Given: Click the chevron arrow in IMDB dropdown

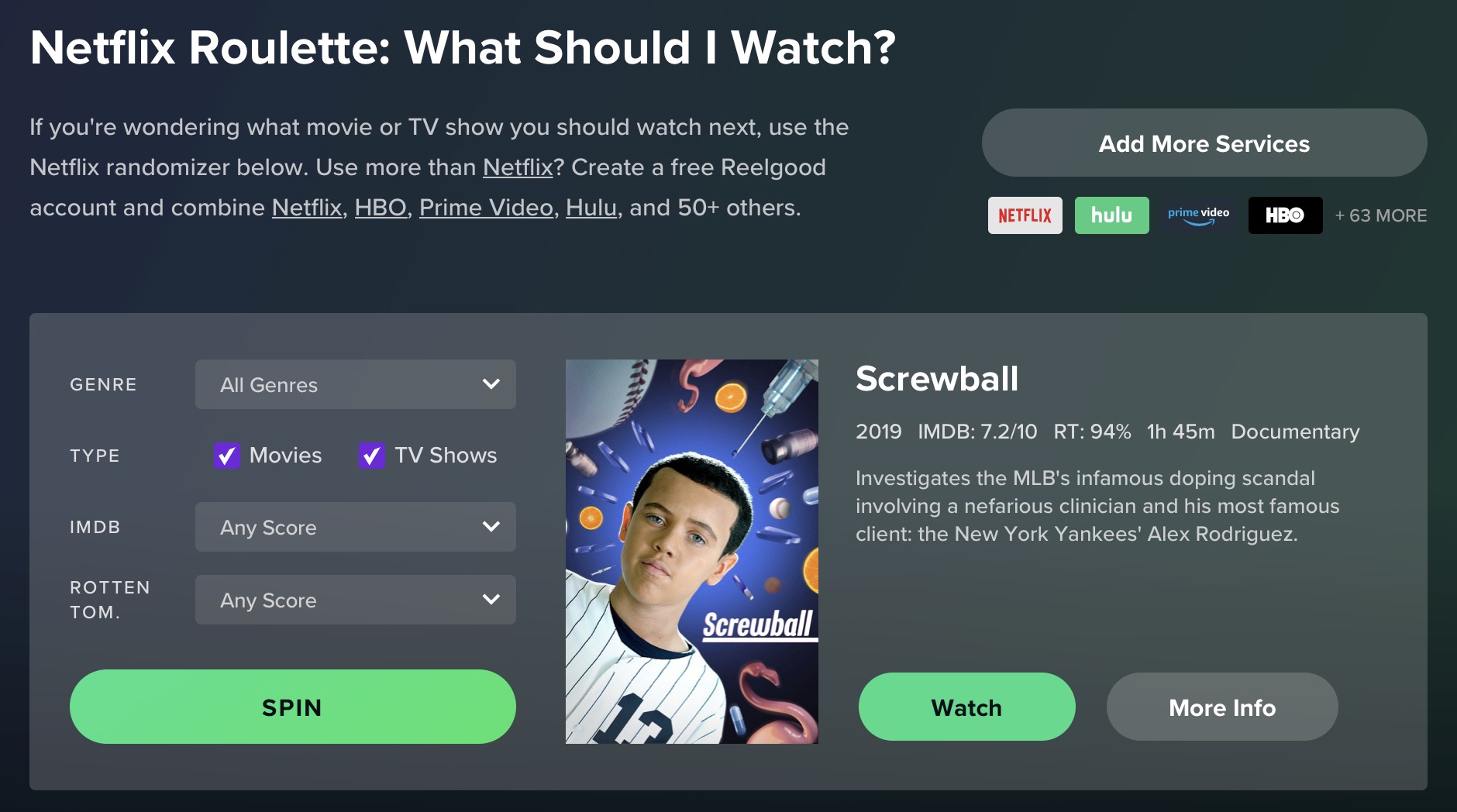Looking at the screenshot, I should (491, 527).
